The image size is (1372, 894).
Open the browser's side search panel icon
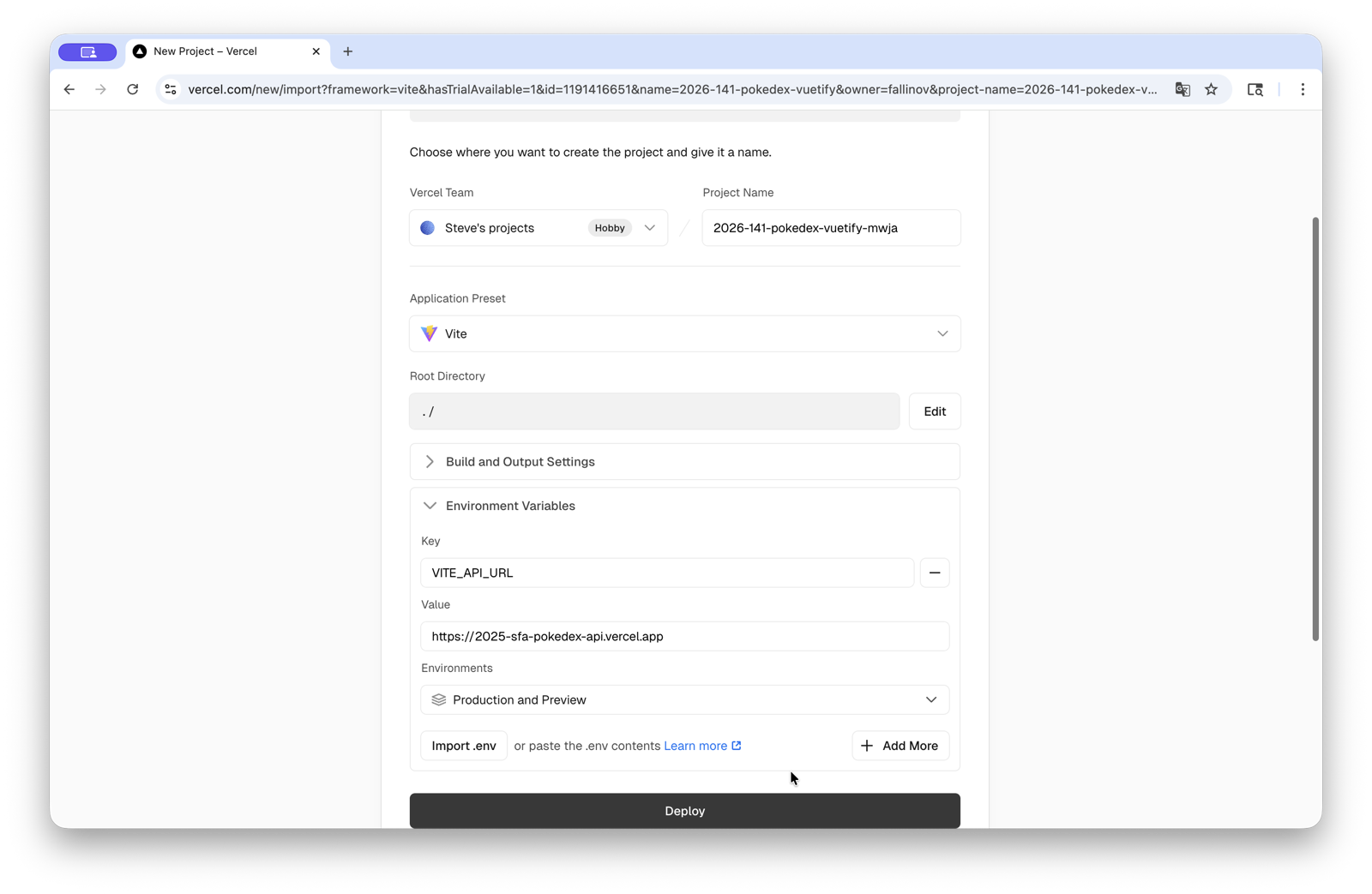pos(1255,88)
